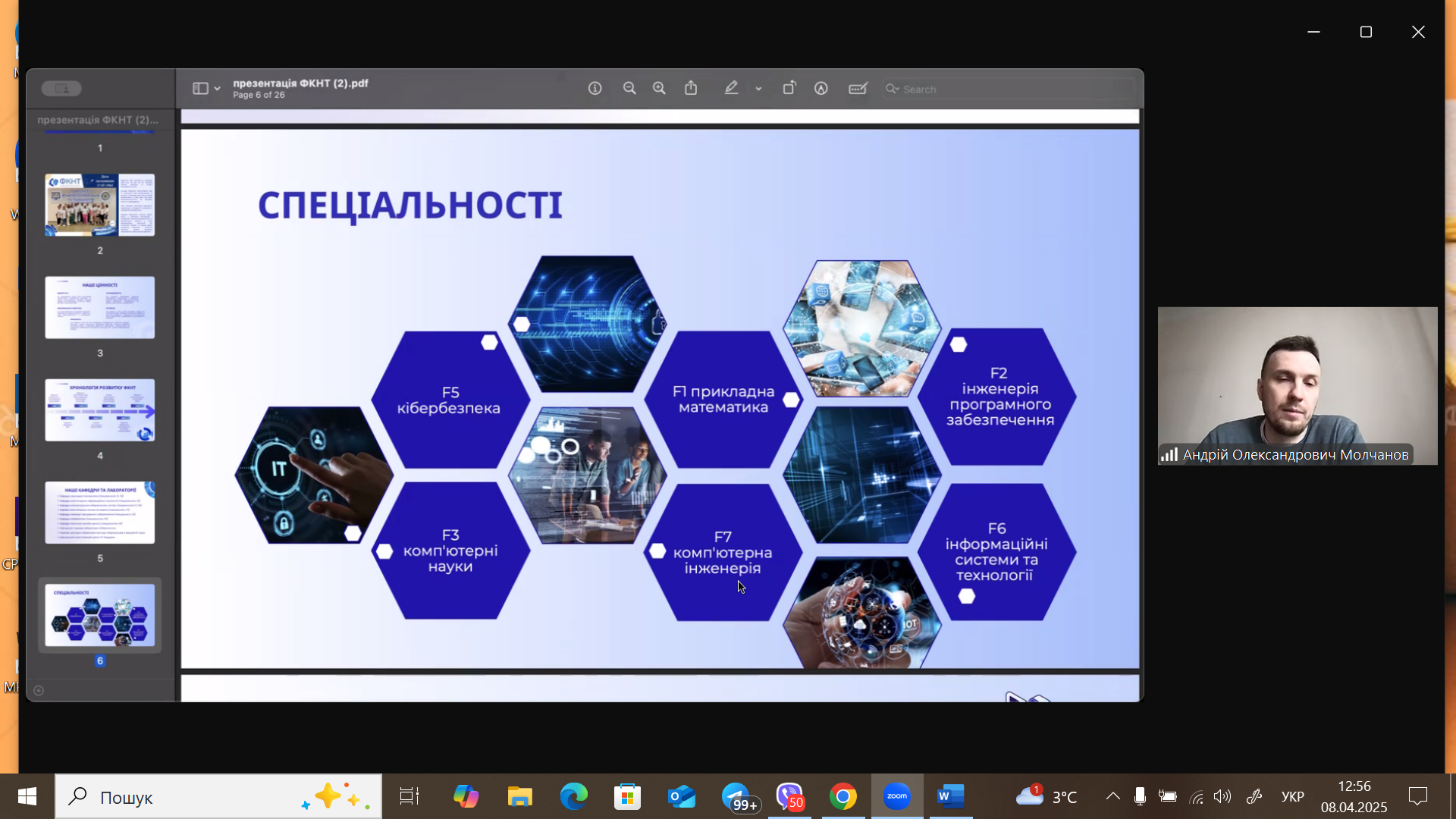
Task: Click the rotate page icon
Action: (x=789, y=89)
